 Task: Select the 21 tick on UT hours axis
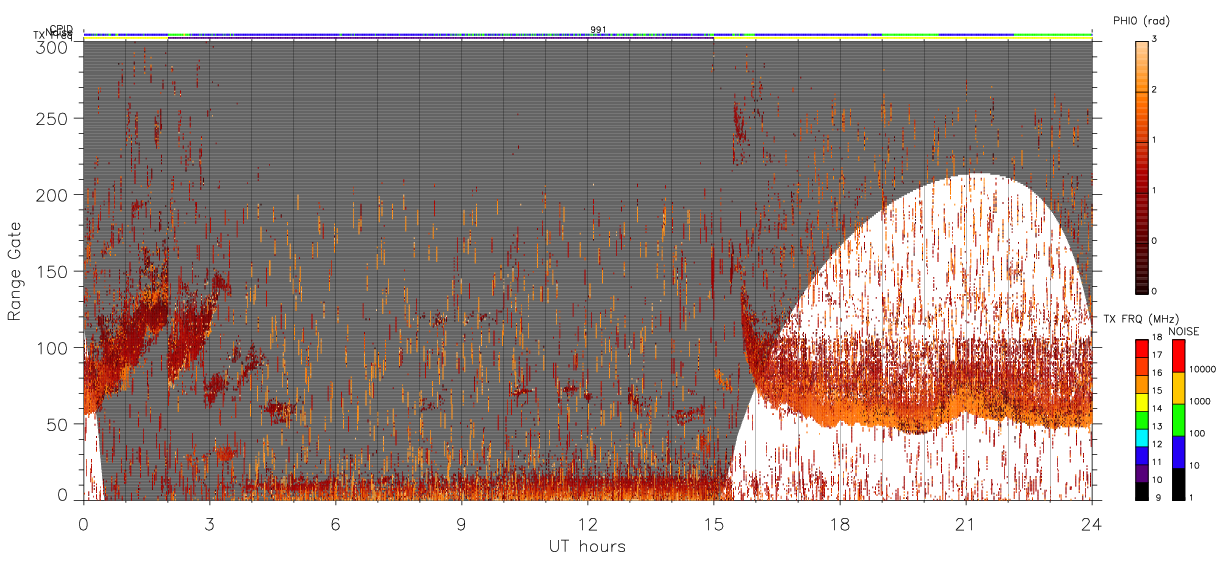coord(965,524)
